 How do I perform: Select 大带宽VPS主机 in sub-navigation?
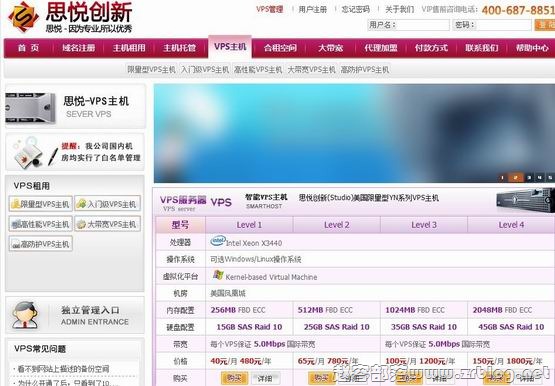tap(311, 70)
